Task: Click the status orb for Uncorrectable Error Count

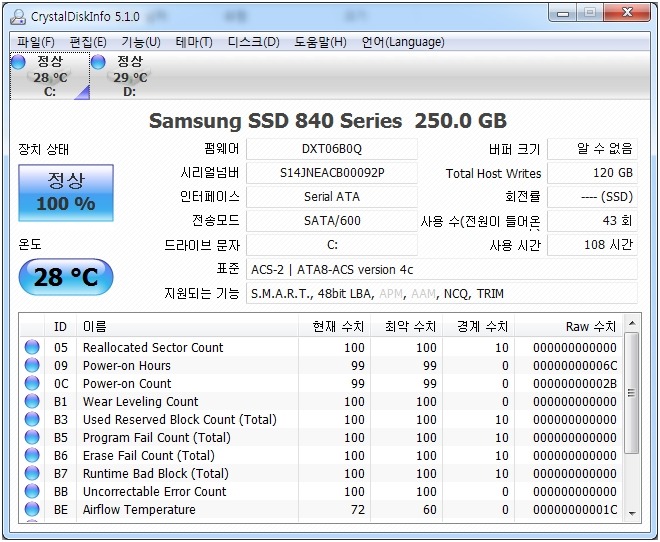Action: click(32, 491)
